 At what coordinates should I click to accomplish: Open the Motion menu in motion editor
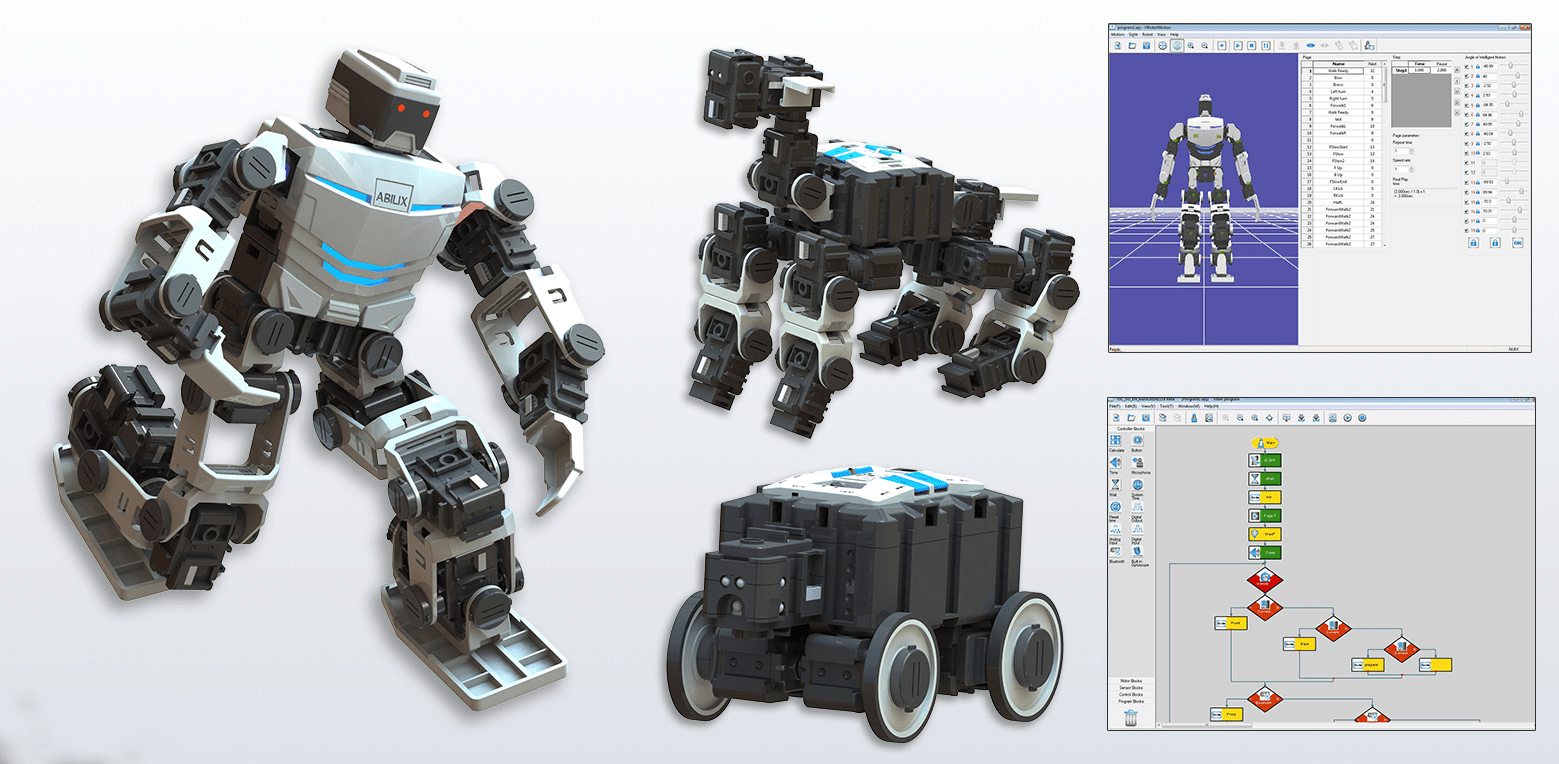(1118, 34)
